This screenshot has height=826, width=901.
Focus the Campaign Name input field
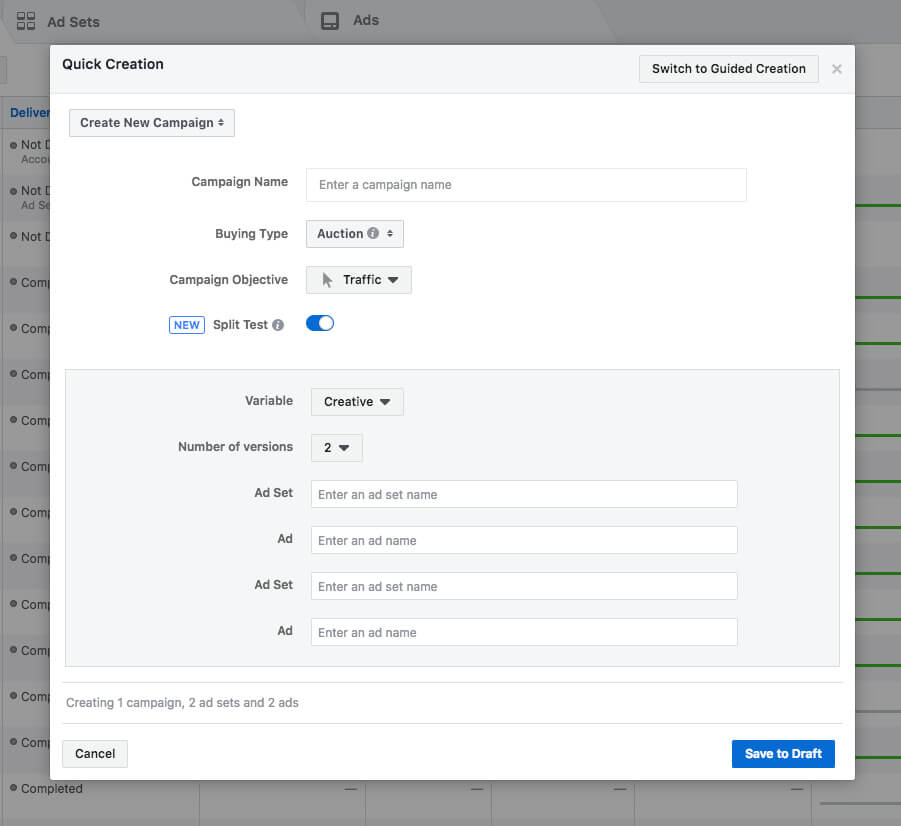[526, 185]
